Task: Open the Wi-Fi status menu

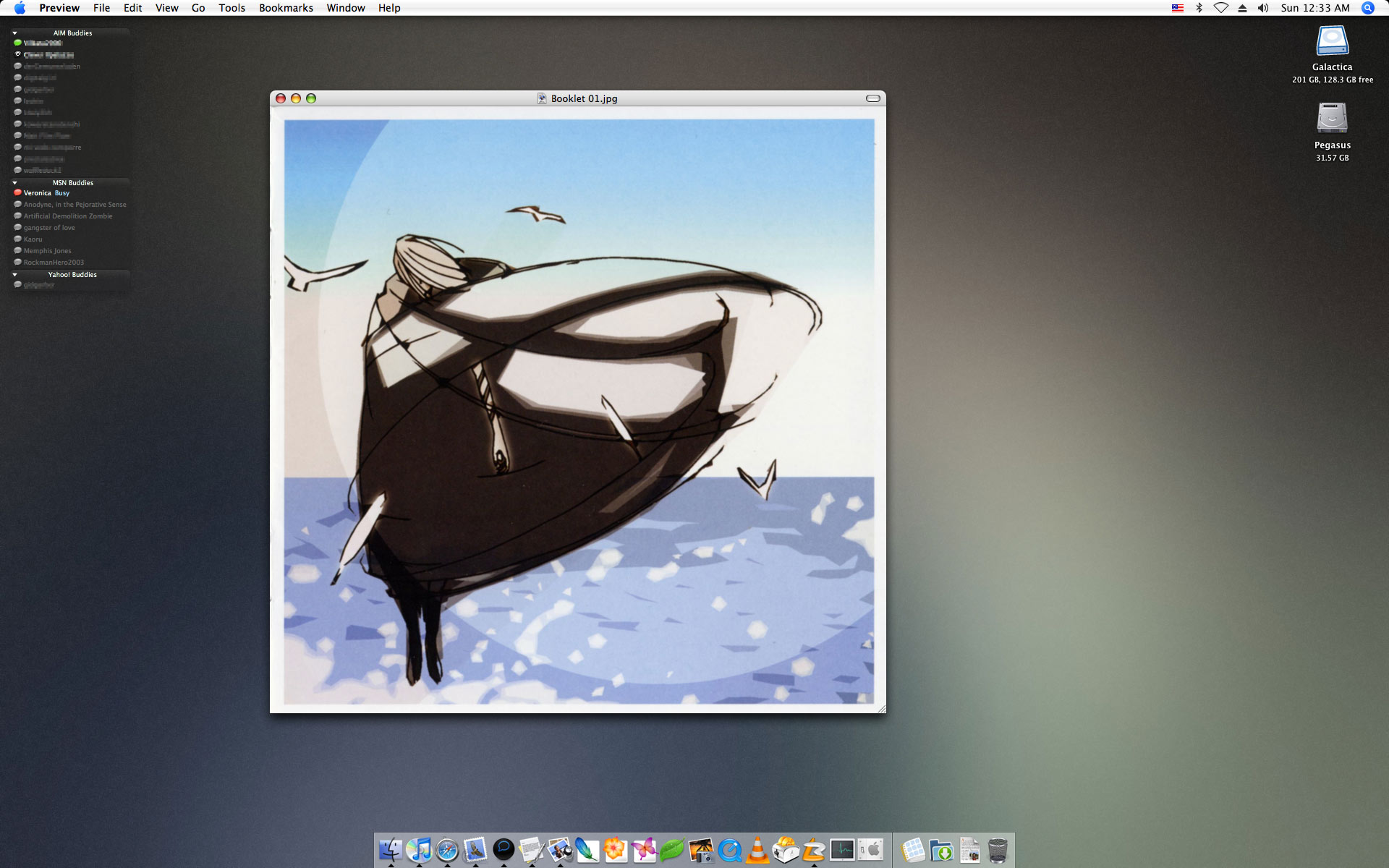Action: [x=1221, y=8]
